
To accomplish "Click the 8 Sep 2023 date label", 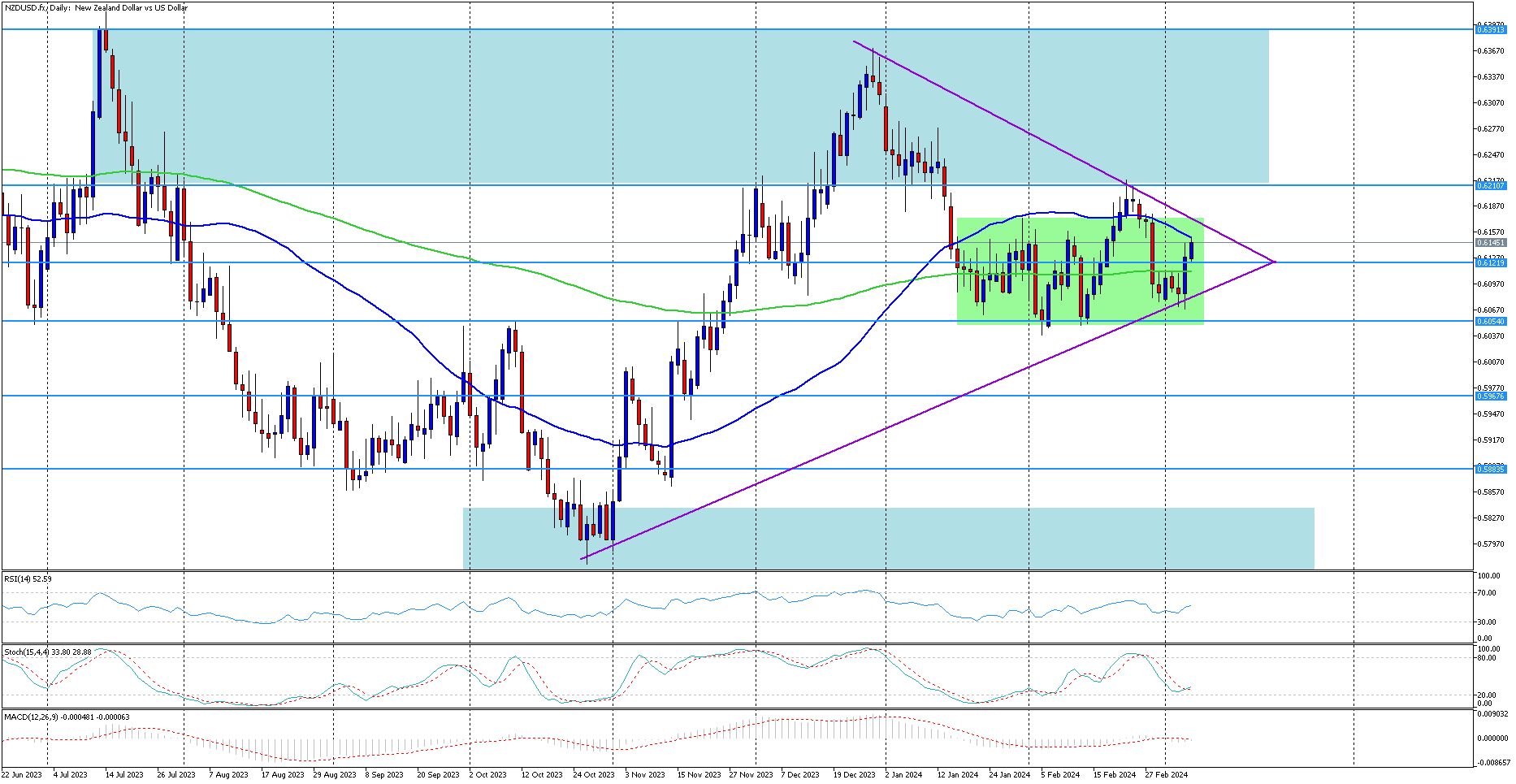I will (384, 775).
